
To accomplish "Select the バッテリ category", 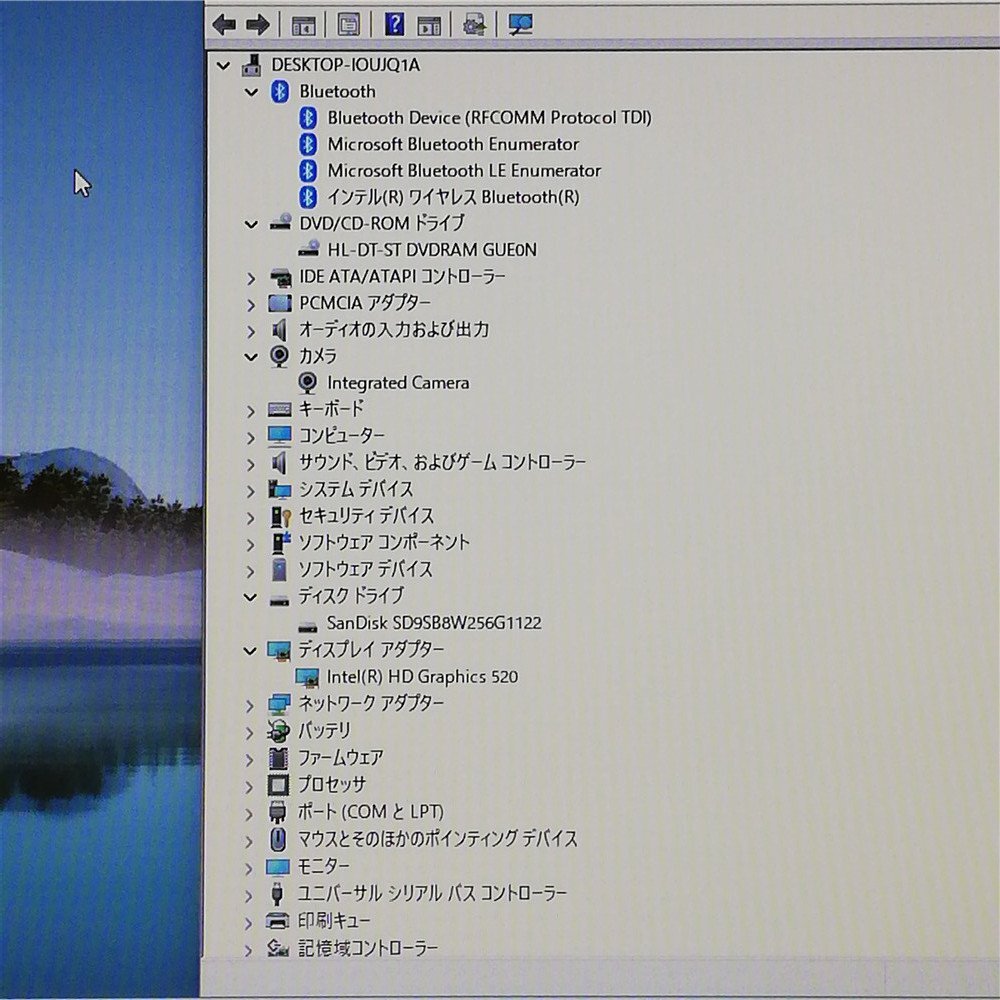I will pyautogui.click(x=324, y=730).
